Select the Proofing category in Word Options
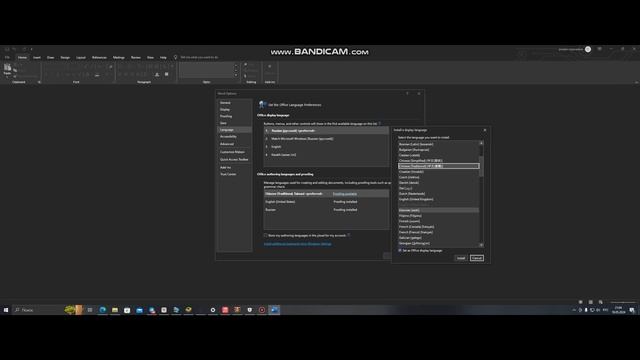The image size is (640, 360). click(x=234, y=116)
